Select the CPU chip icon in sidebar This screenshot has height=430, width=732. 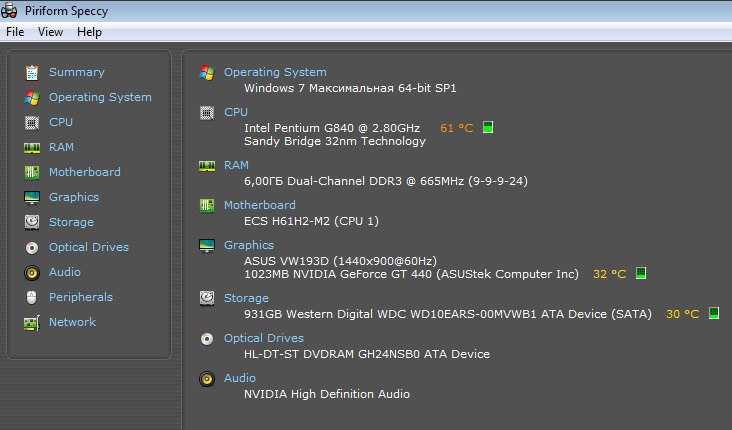[x=32, y=122]
